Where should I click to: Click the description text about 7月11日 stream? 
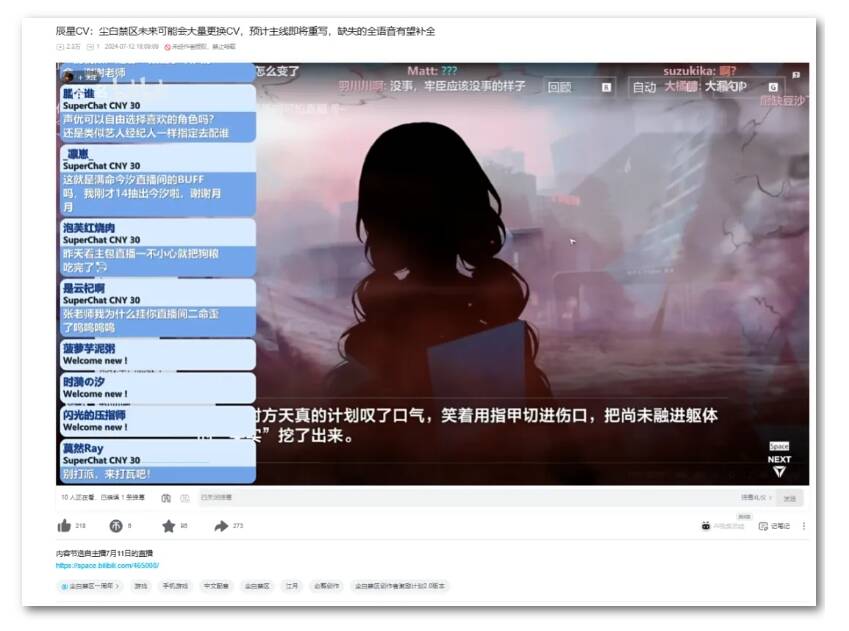(x=105, y=554)
